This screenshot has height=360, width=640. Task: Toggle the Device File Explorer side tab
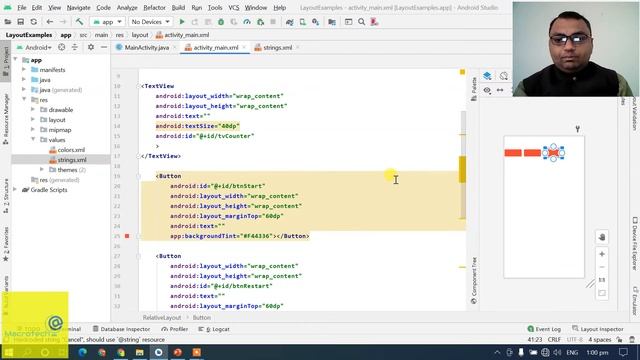(635, 244)
